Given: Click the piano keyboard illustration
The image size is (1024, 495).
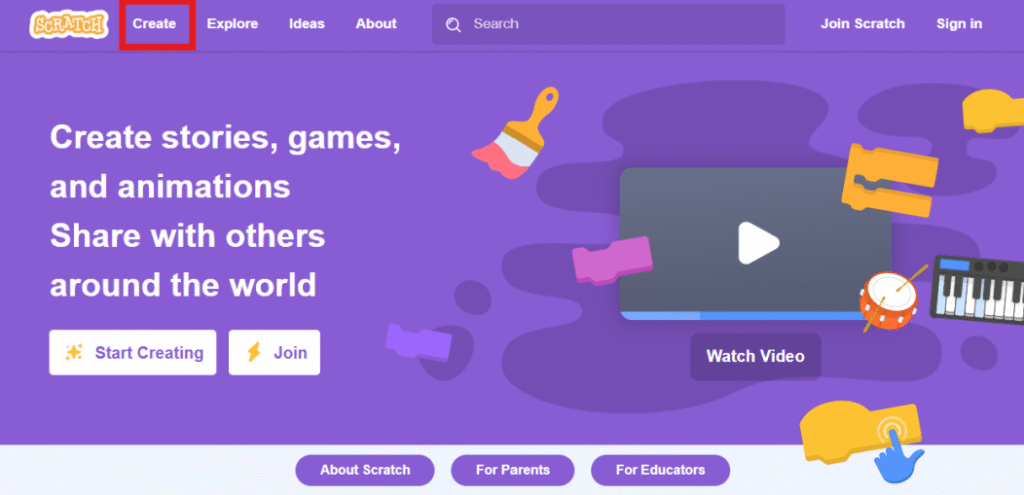Looking at the screenshot, I should pyautogui.click(x=978, y=290).
